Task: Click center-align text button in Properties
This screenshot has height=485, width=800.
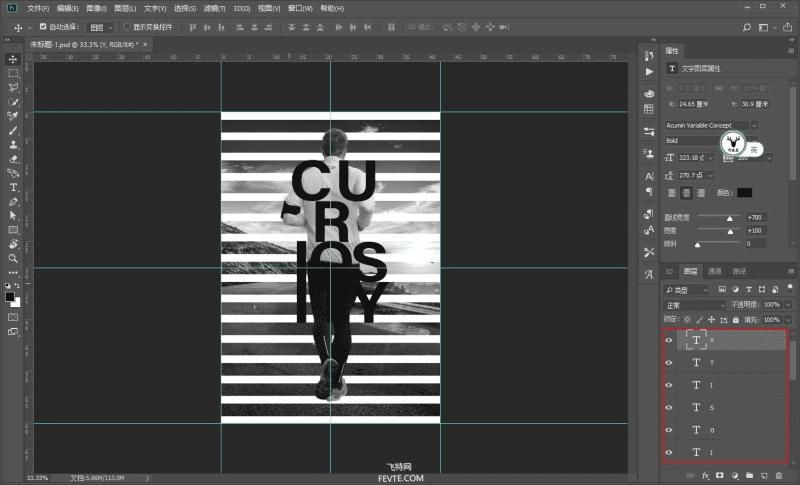Action: (687, 193)
